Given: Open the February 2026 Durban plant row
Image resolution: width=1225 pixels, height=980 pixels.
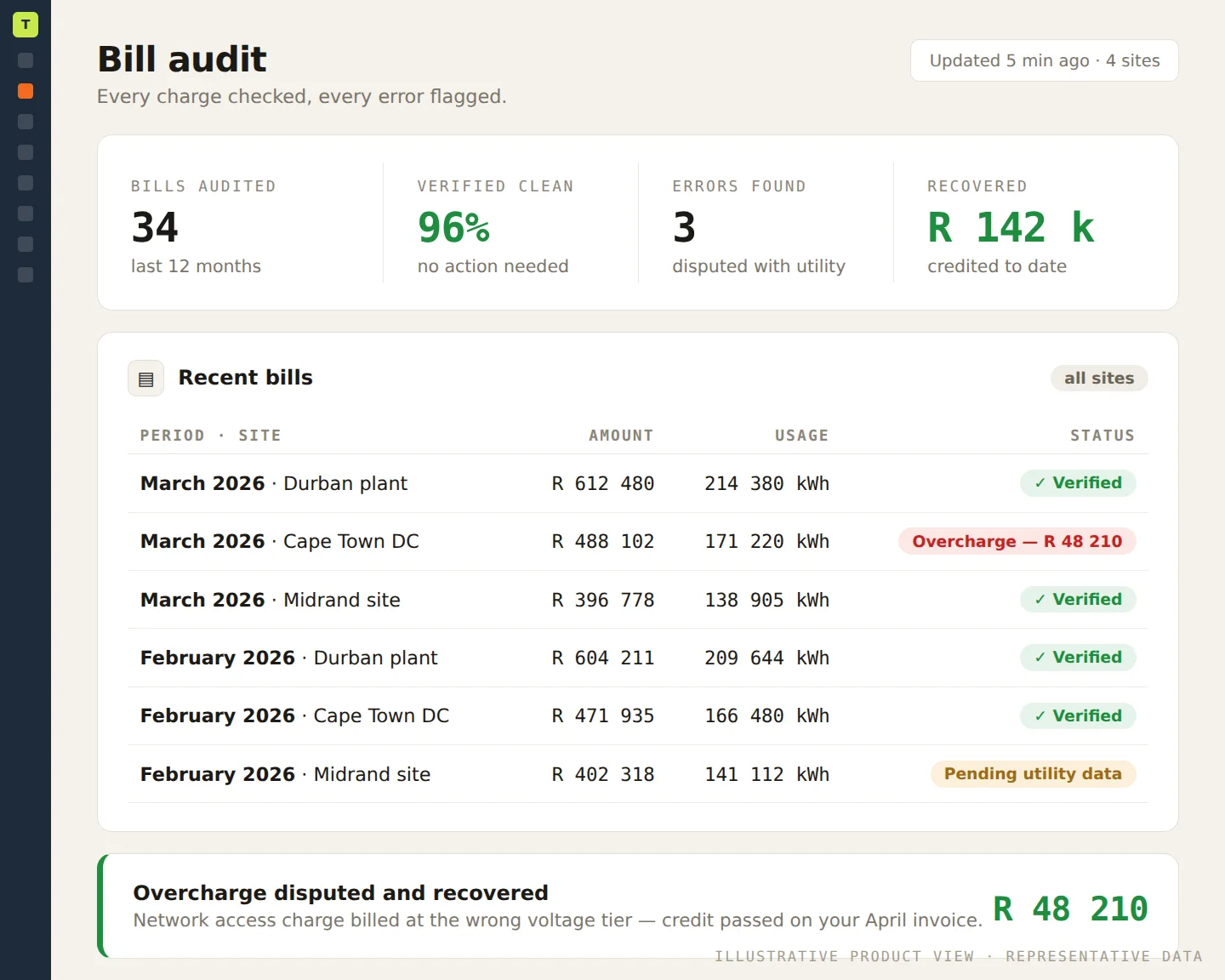Looking at the screenshot, I should [x=638, y=658].
